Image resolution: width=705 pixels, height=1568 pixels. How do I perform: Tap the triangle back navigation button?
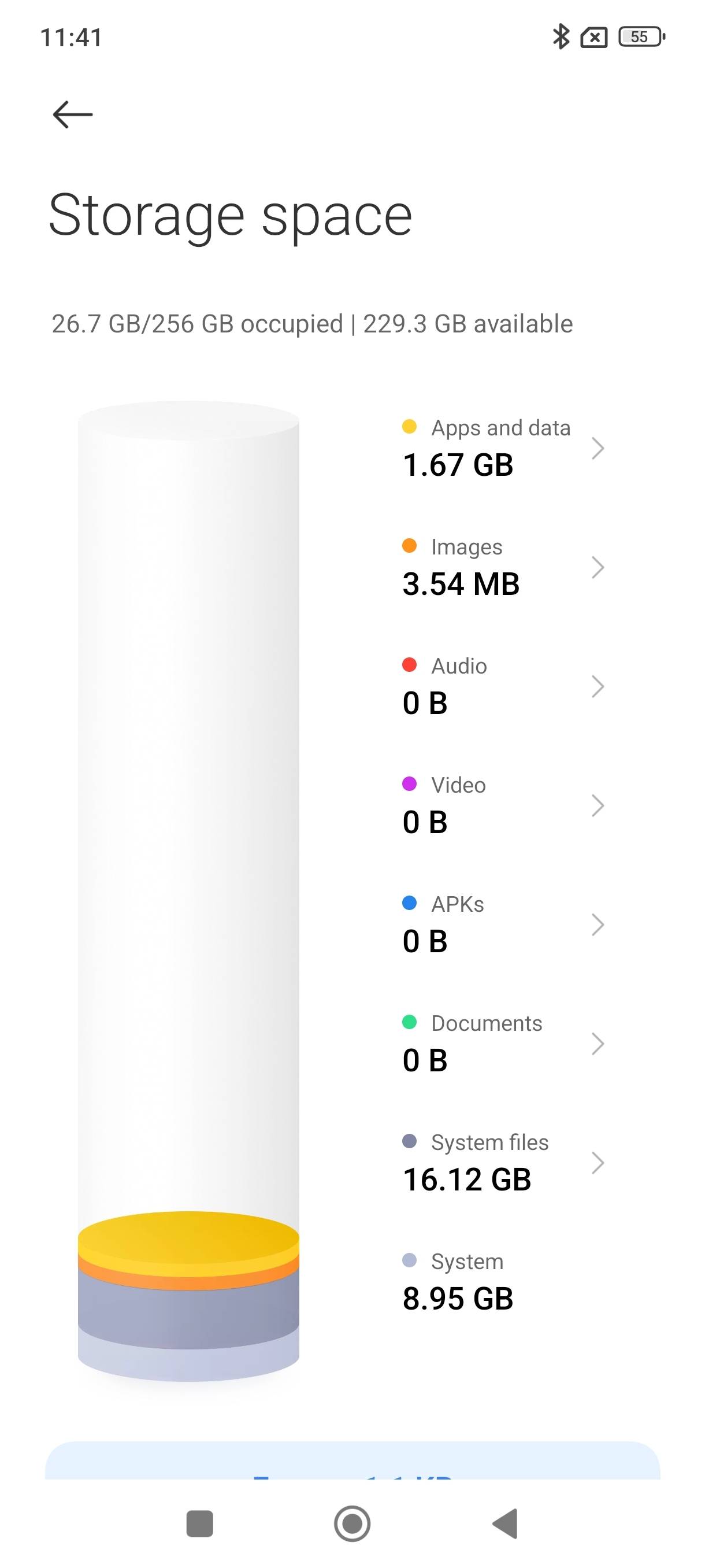505,1523
